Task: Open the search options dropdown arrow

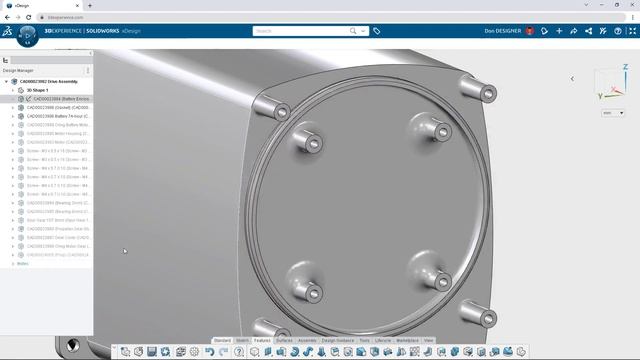Action: [362, 31]
